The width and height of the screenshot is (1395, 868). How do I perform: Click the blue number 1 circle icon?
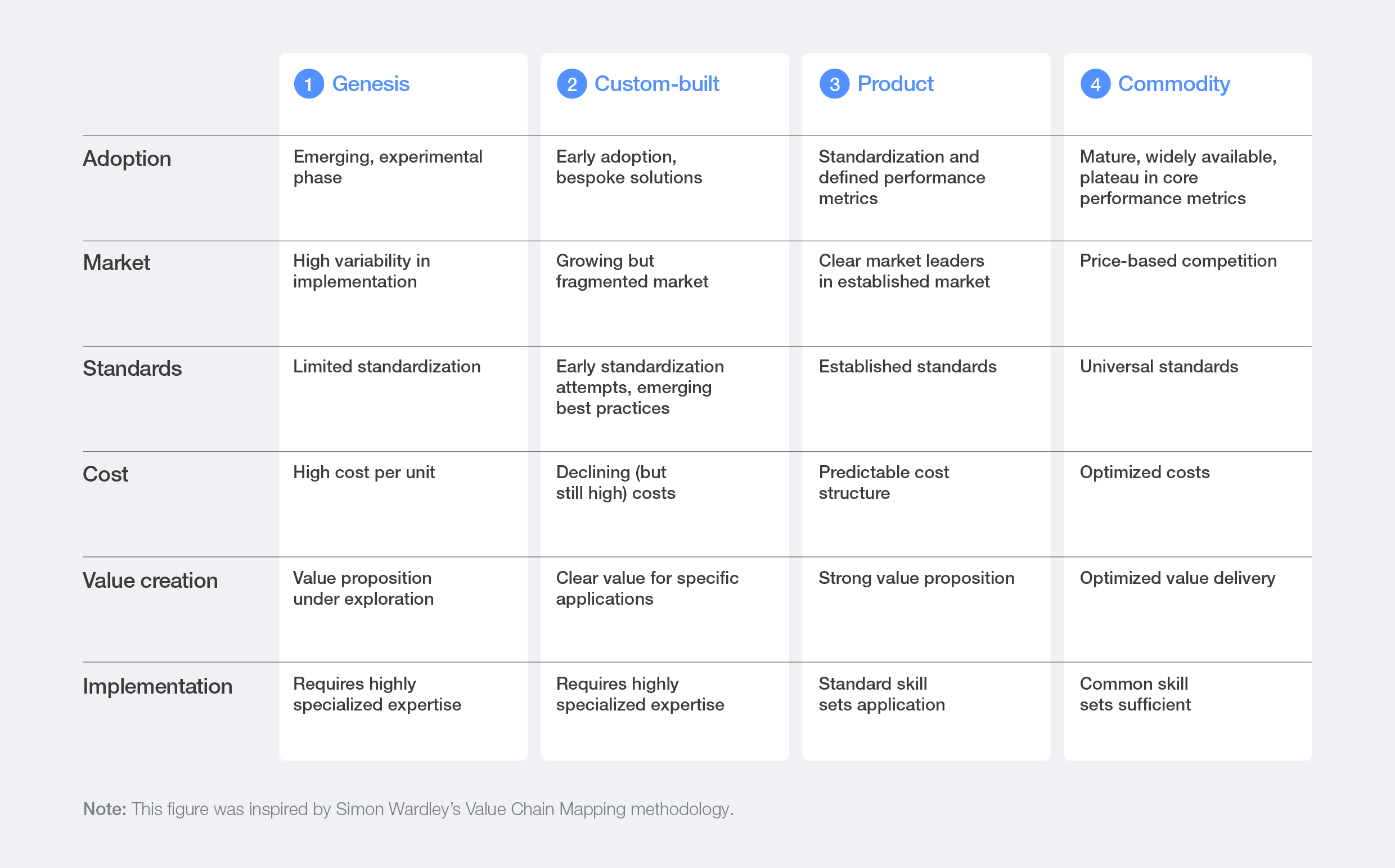309,84
